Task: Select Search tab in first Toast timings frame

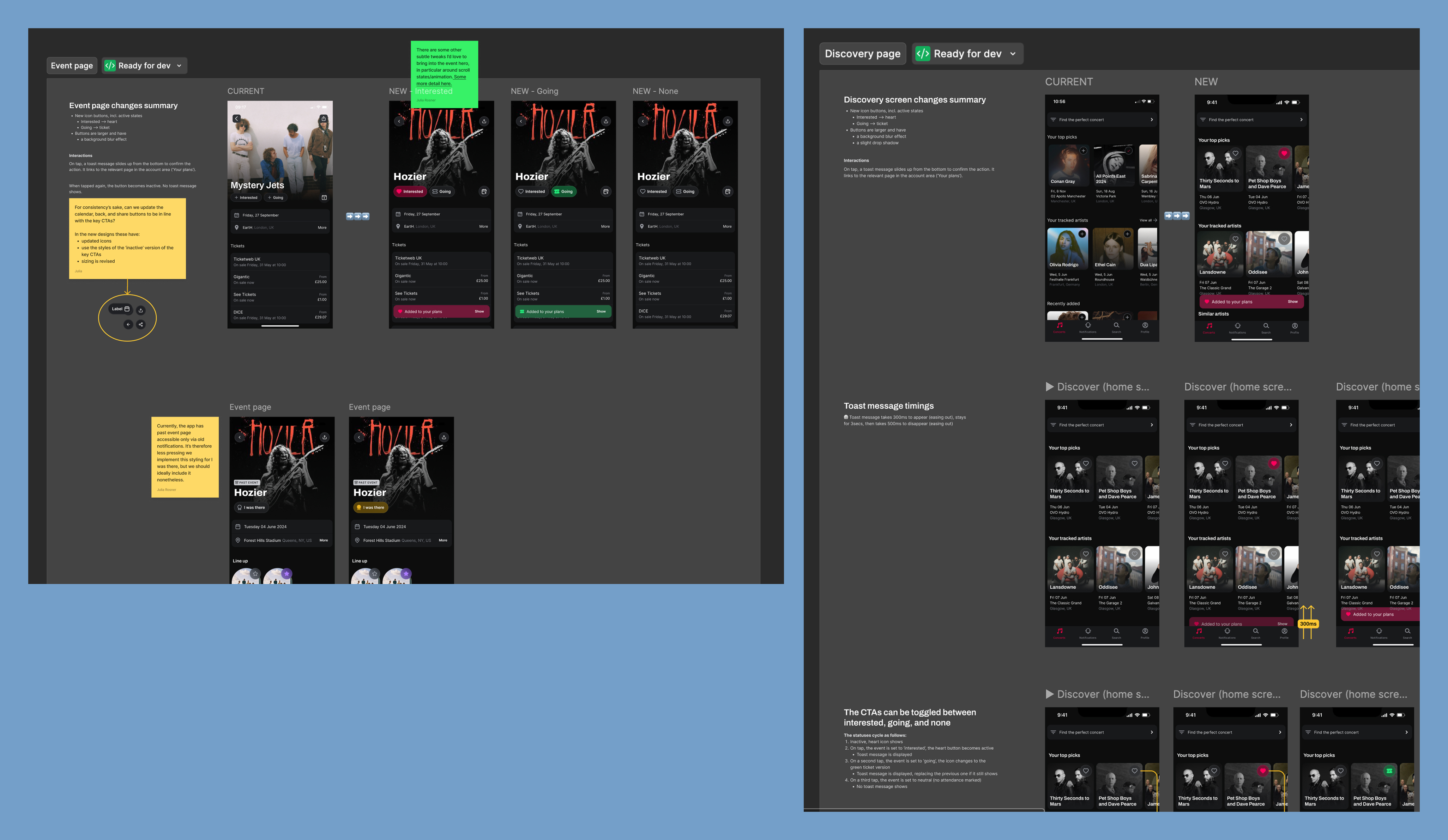Action: (x=1116, y=633)
